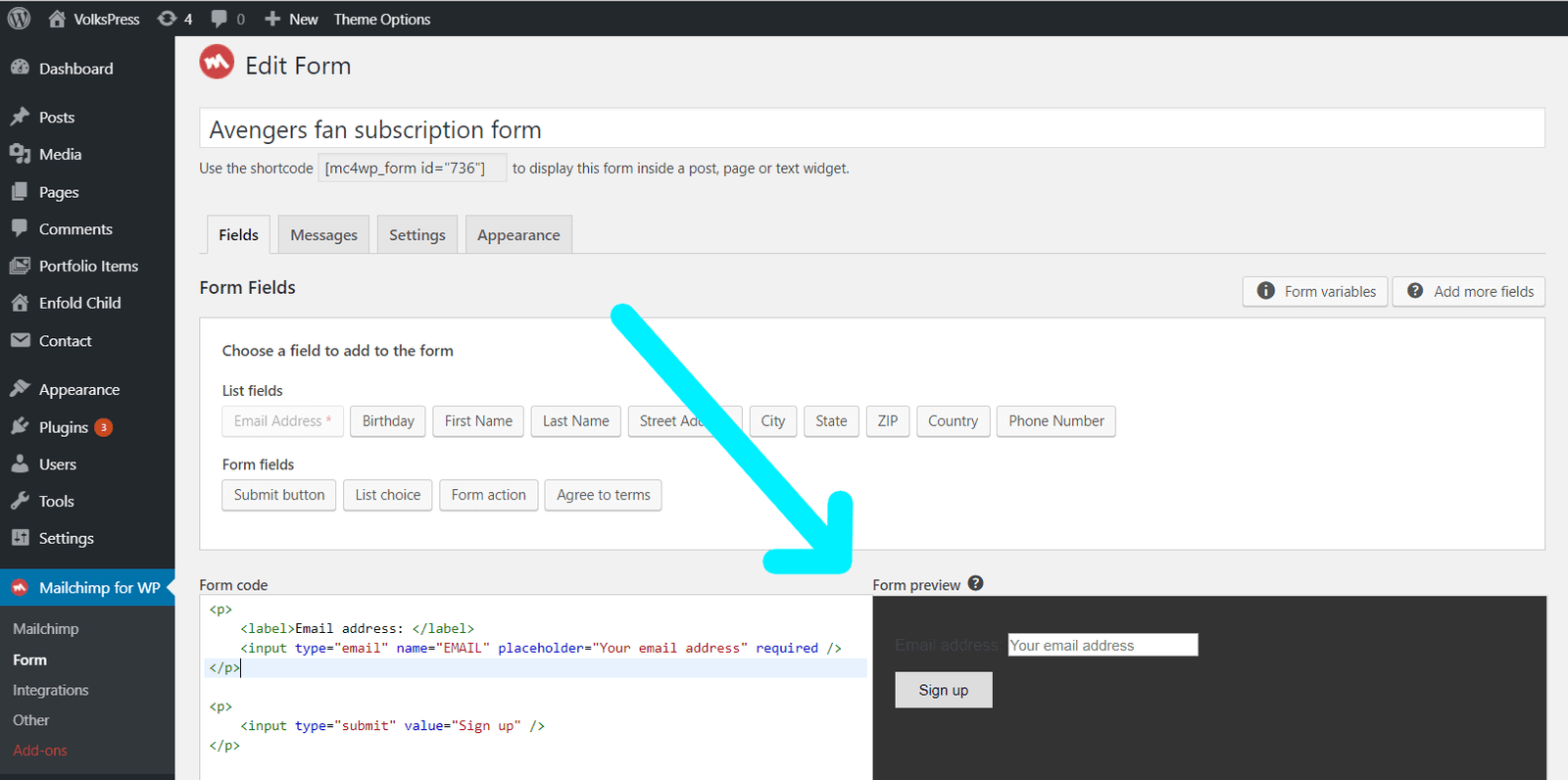Click the preview email address input
The image size is (1568, 780).
point(1102,645)
